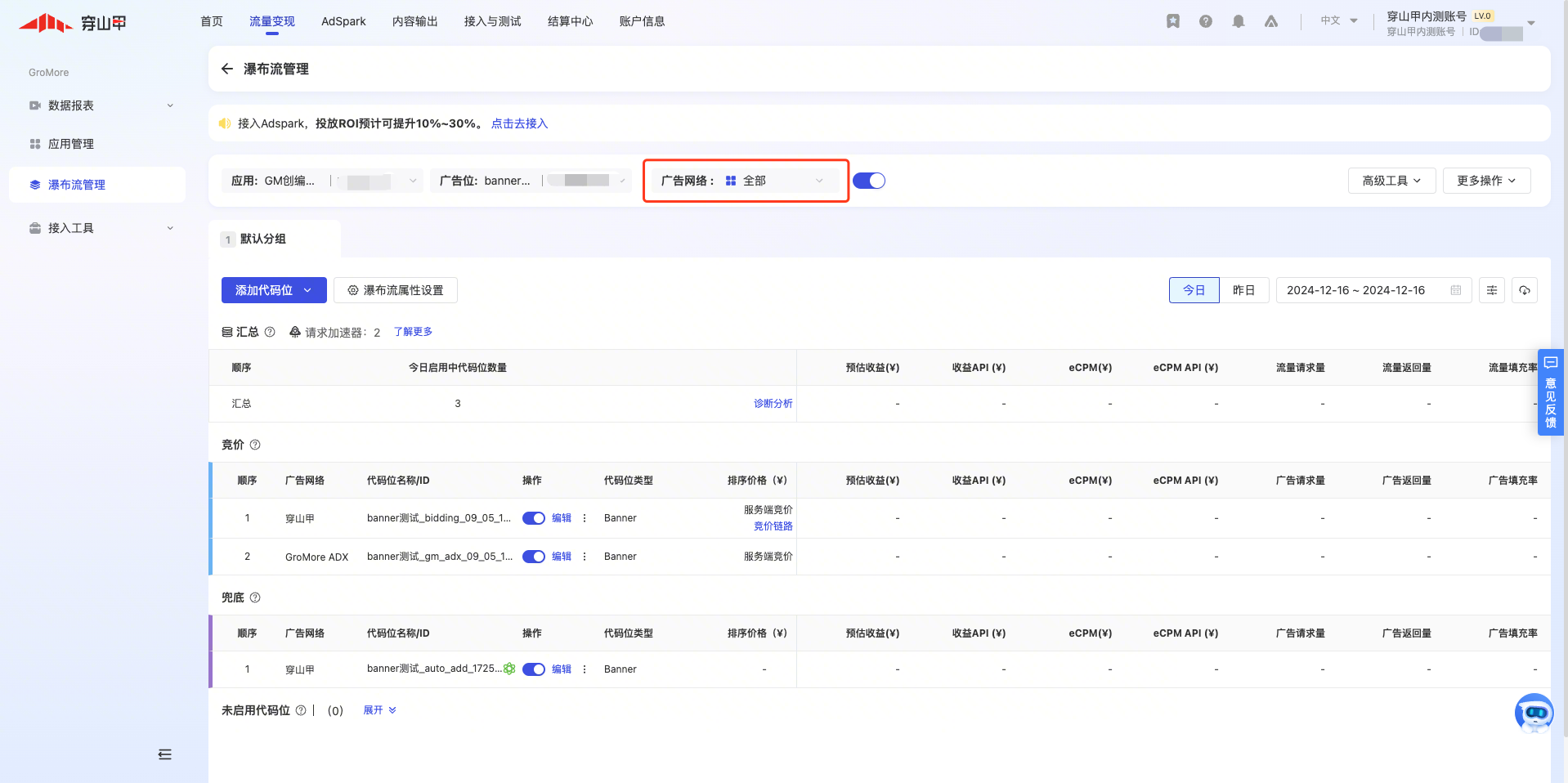Viewport: 1568px width, 783px height.
Task: Click the 瀑布流属性设置 button
Action: tap(396, 290)
